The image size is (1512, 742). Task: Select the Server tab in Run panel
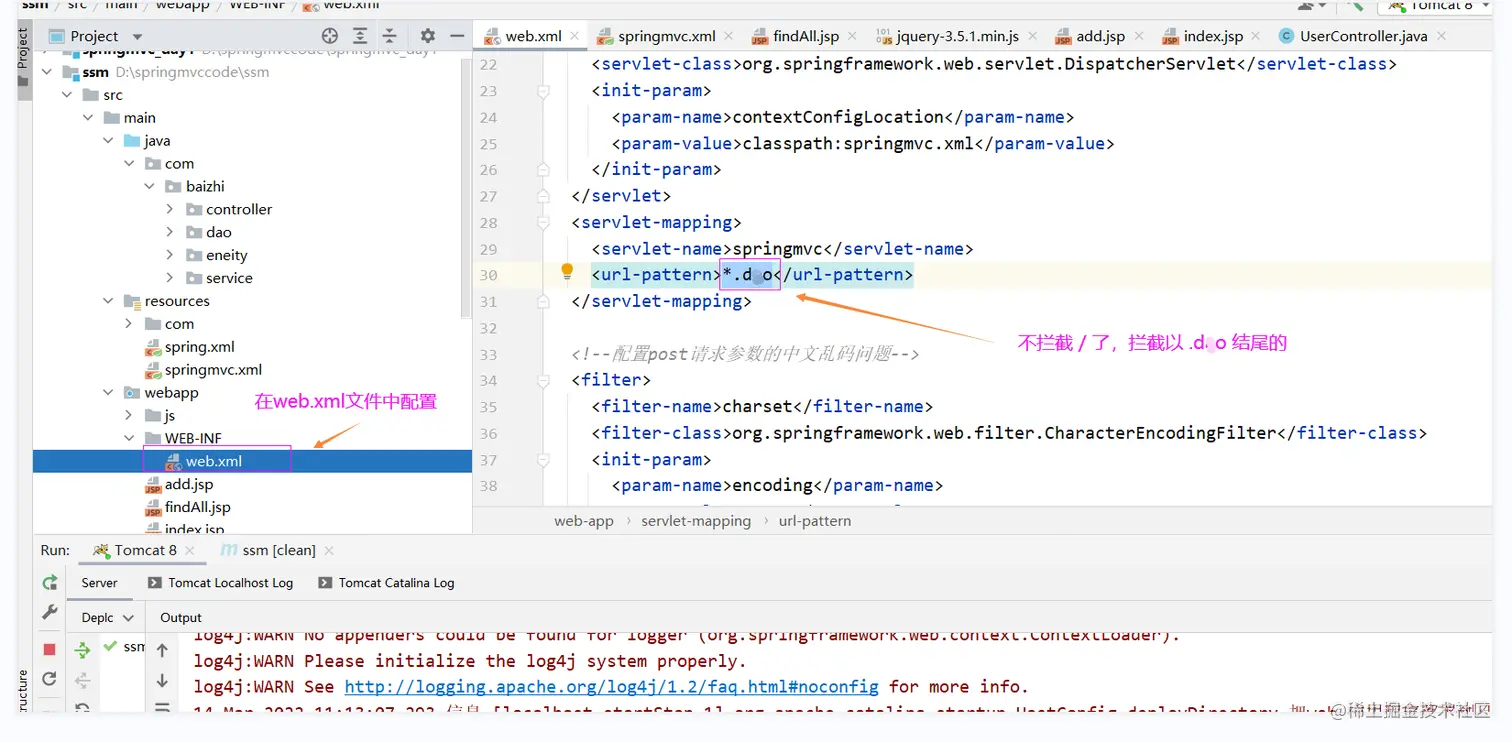click(x=99, y=582)
